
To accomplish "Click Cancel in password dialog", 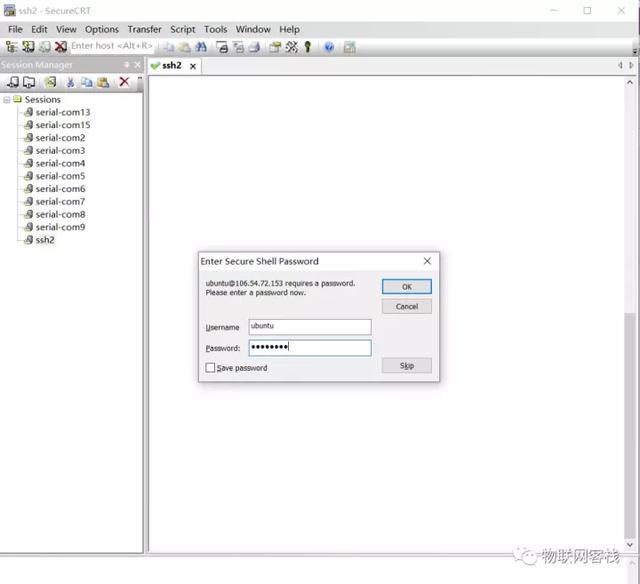I will point(407,306).
